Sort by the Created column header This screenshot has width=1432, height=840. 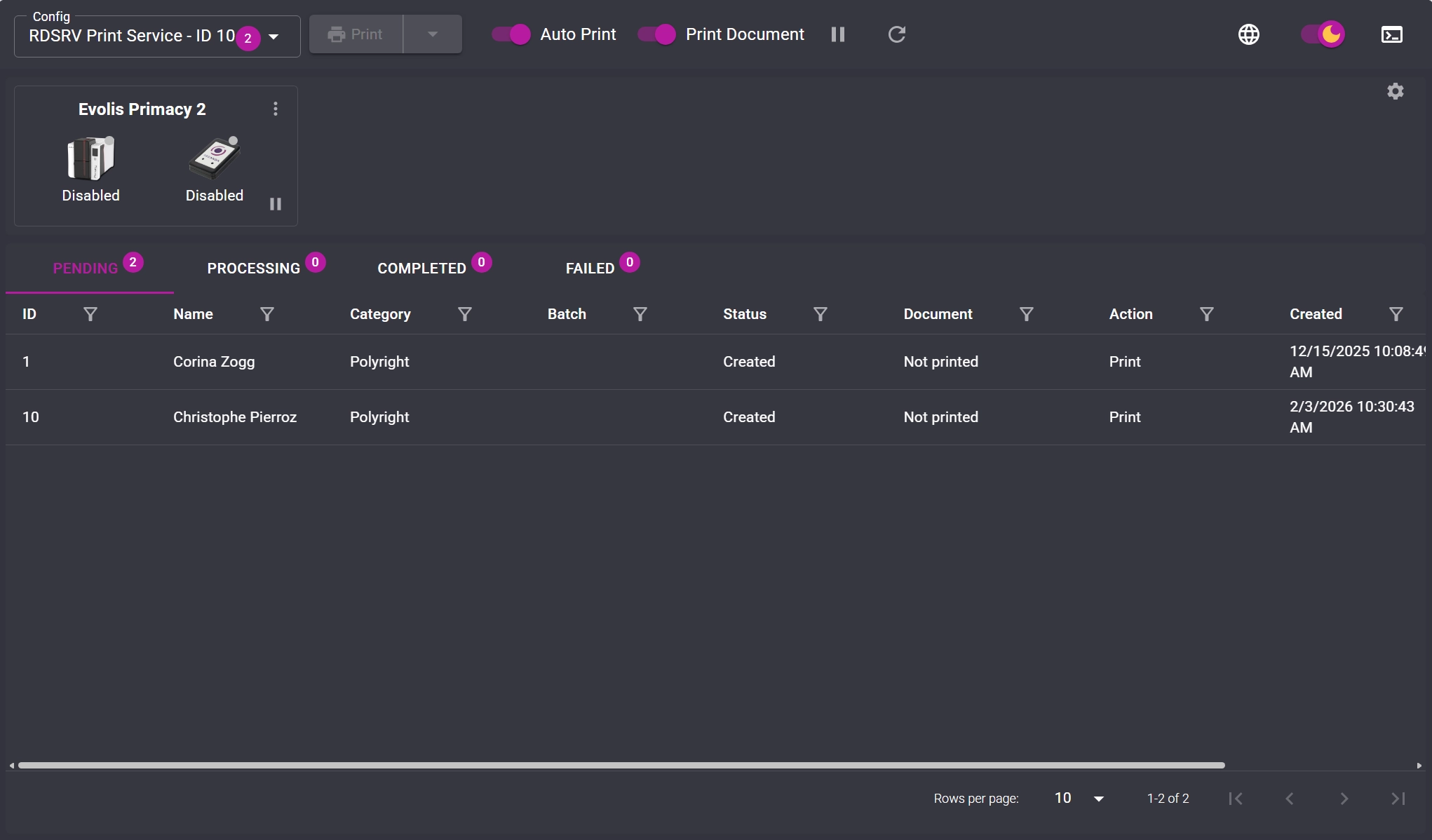pos(1316,314)
